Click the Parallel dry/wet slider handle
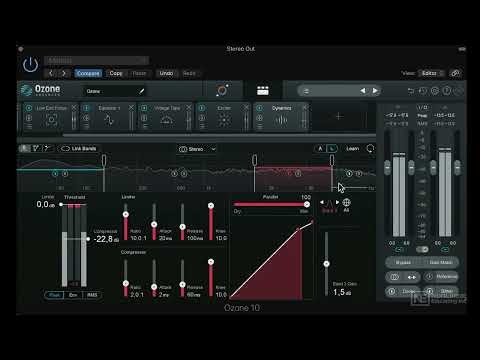This screenshot has height=360, width=480. (307, 204)
